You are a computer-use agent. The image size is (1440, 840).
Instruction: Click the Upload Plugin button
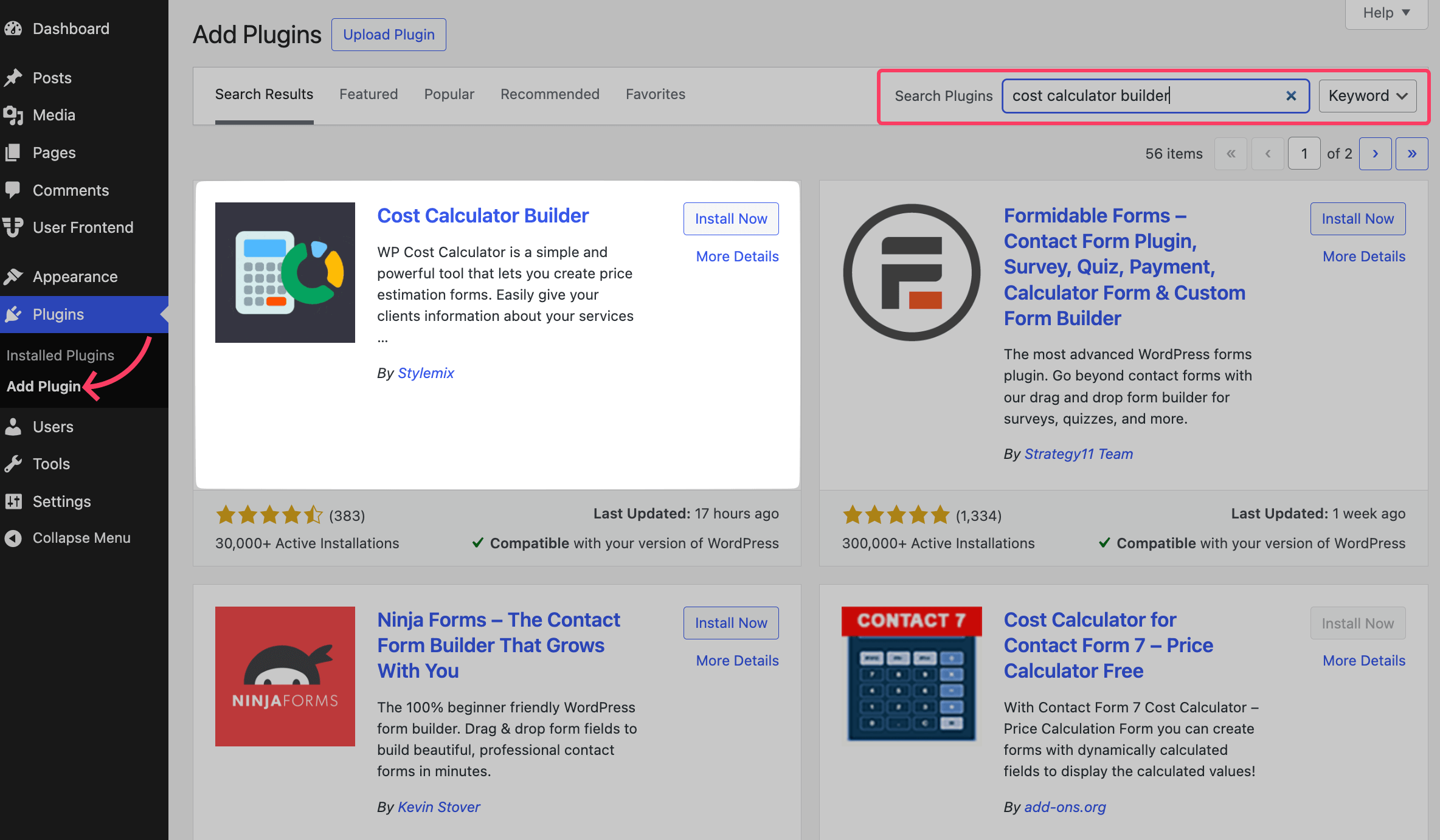click(389, 35)
